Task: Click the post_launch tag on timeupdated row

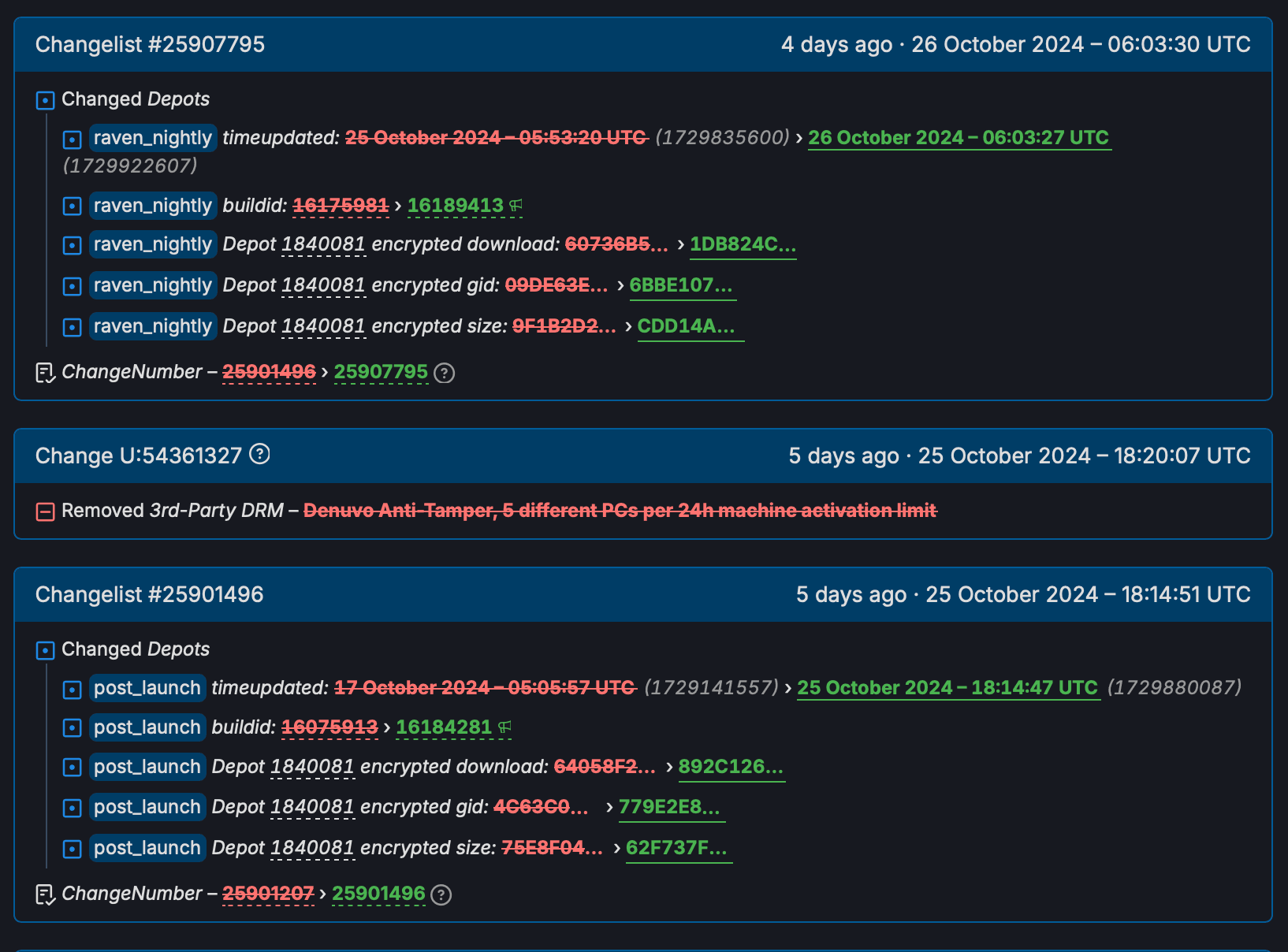Action: (x=147, y=688)
